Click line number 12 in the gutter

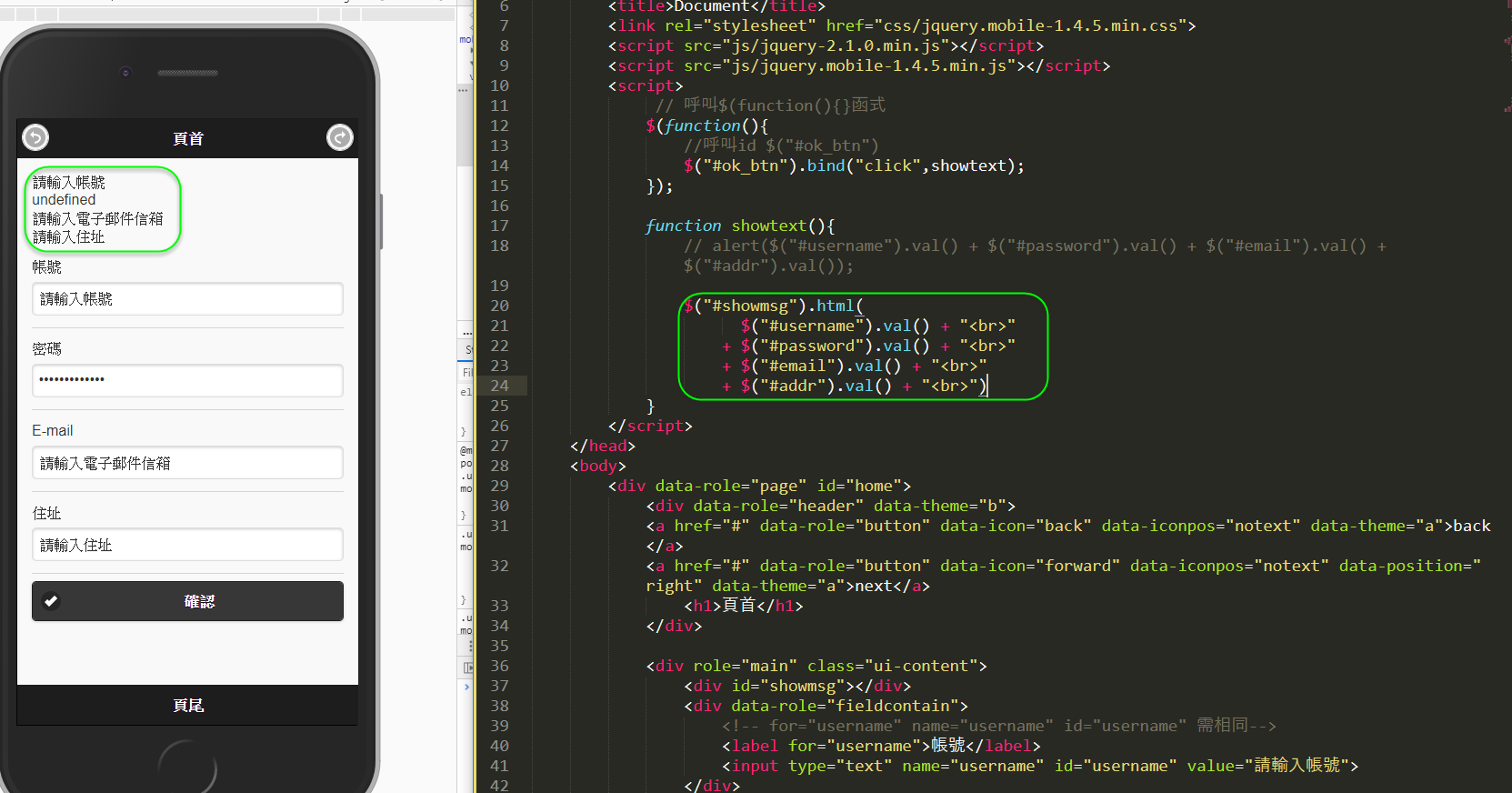(x=499, y=125)
